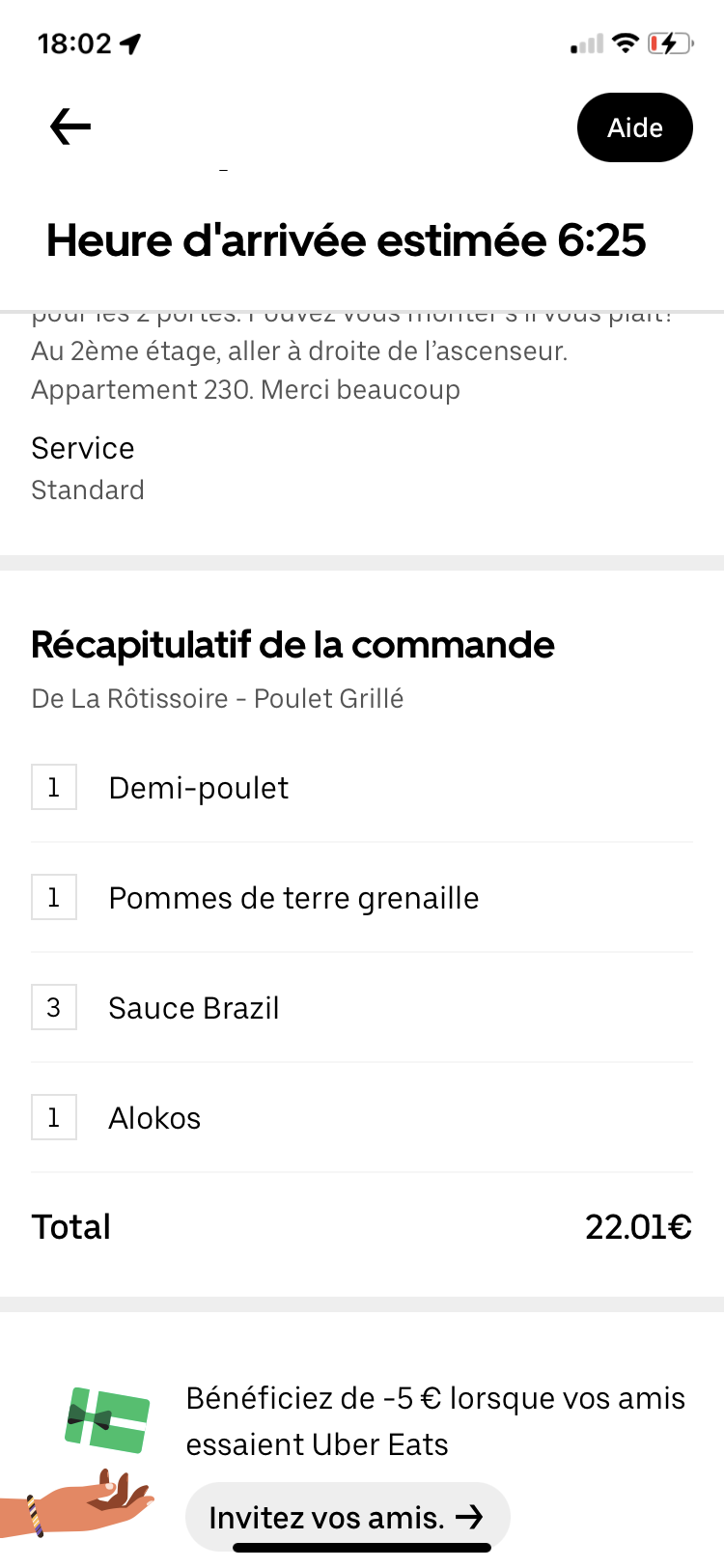Tap the Bénéficiez de -5 € promo text
Screen dimensions: 724x1568
(x=435, y=1420)
